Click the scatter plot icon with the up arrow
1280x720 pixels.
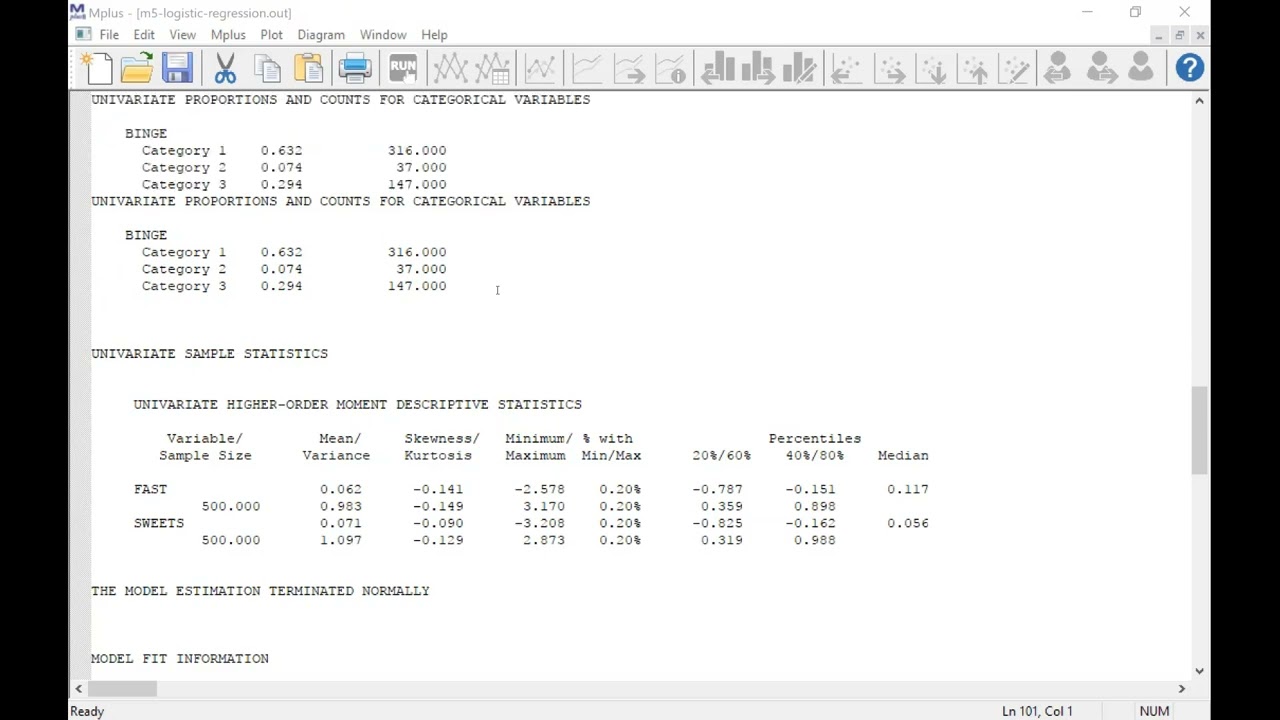(x=973, y=68)
